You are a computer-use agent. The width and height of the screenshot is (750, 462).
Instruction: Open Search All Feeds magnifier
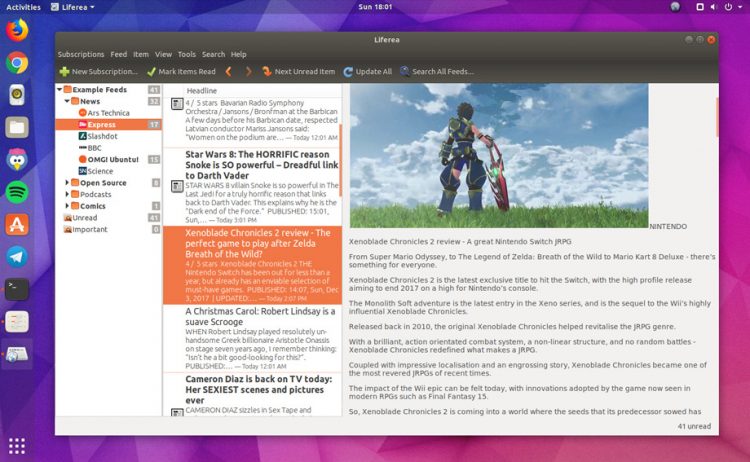405,72
